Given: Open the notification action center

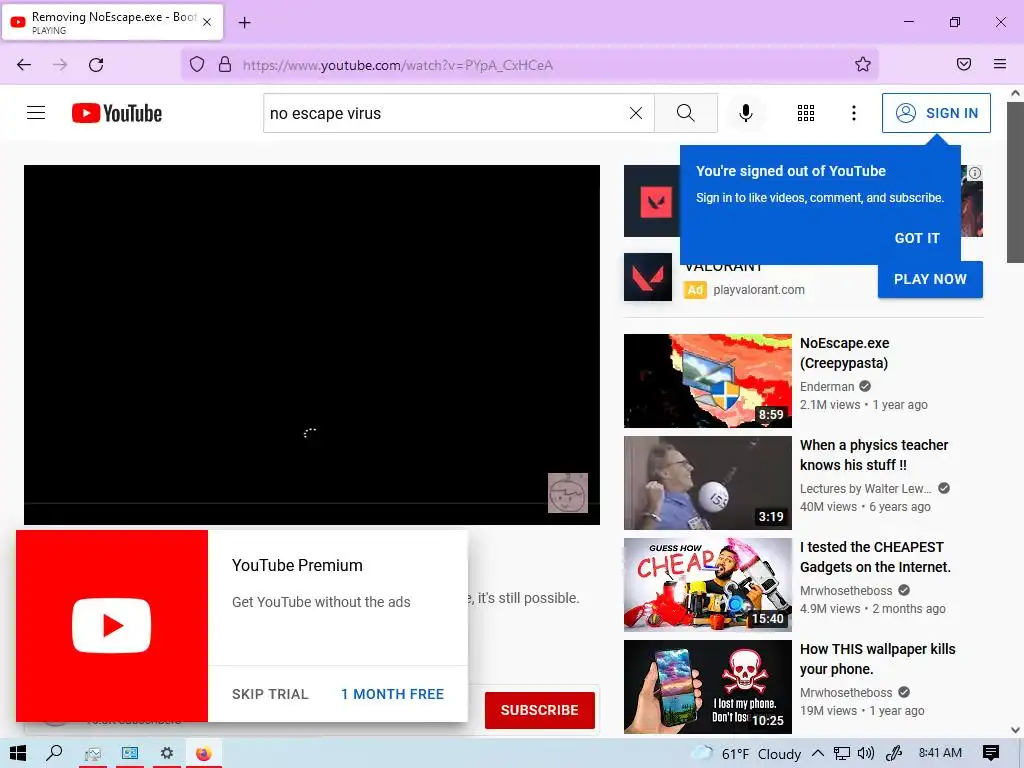Looking at the screenshot, I should pyautogui.click(x=991, y=754).
